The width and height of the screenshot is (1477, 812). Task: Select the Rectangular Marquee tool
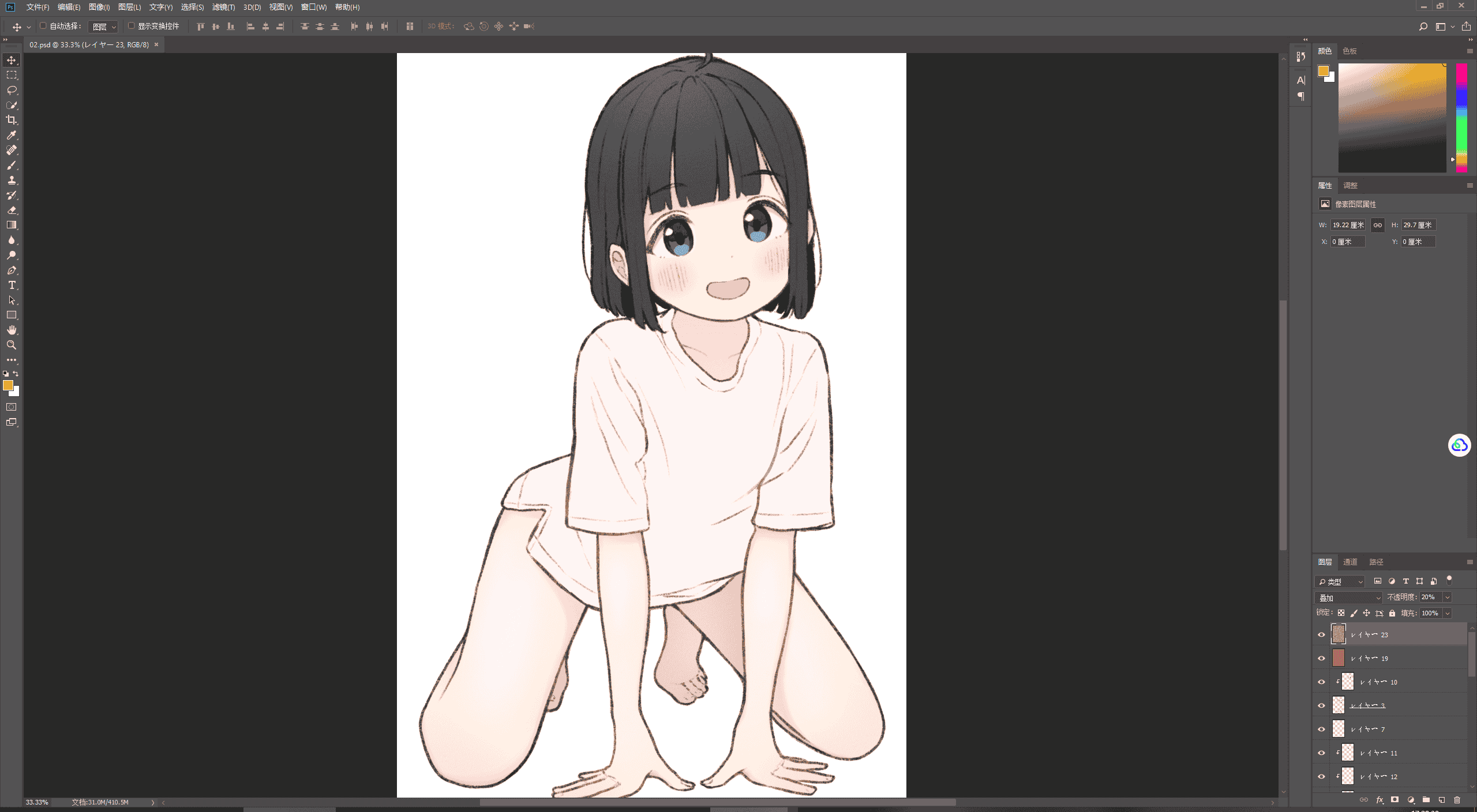click(x=12, y=75)
